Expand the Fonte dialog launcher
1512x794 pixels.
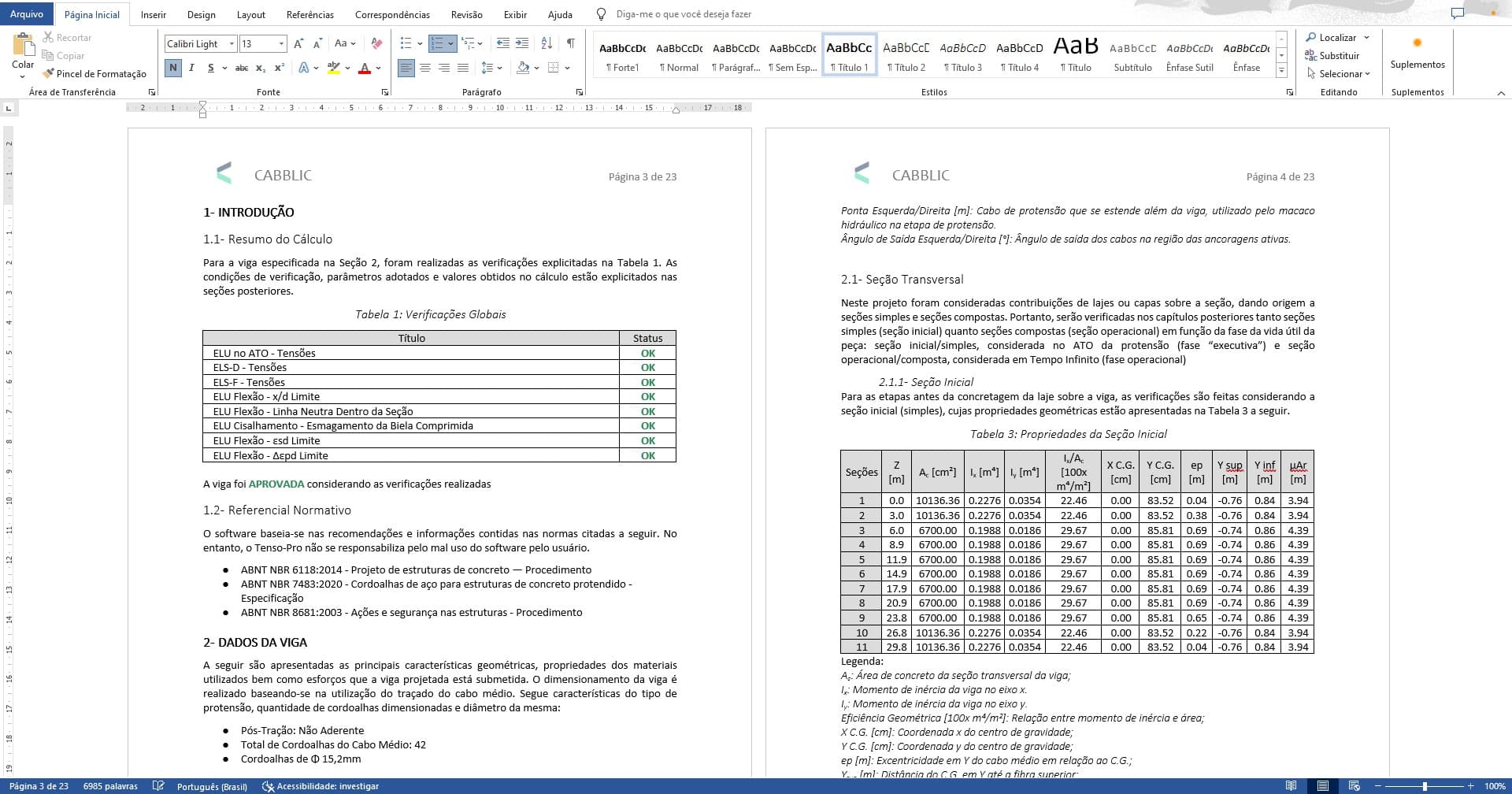tap(385, 92)
